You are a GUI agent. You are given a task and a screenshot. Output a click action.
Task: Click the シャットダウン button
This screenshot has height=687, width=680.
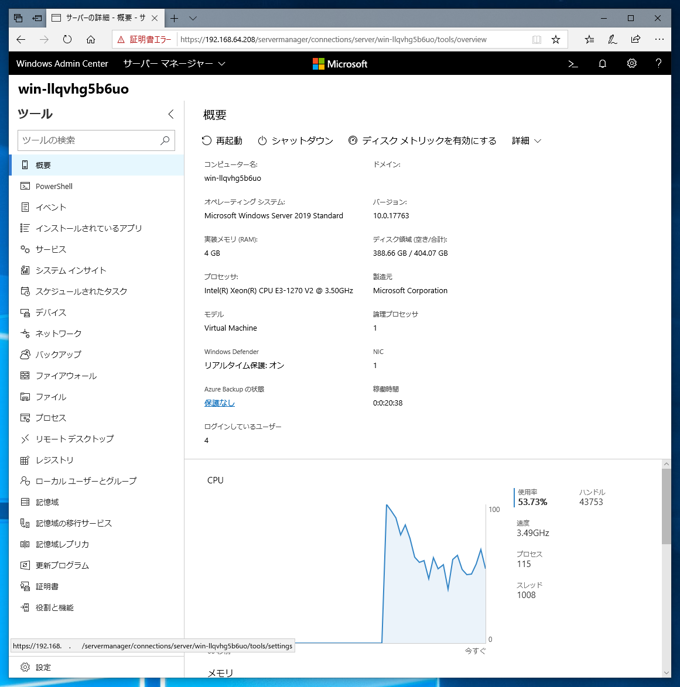[295, 141]
